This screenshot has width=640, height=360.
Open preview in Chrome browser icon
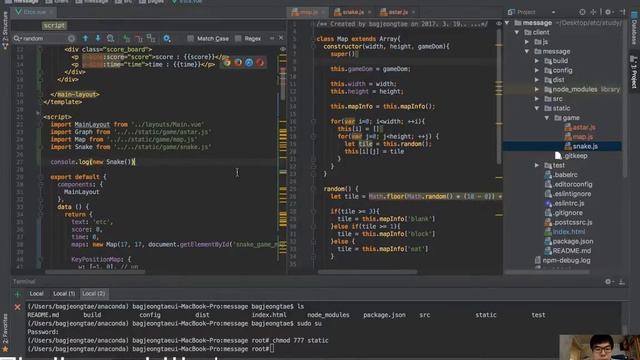[227, 62]
